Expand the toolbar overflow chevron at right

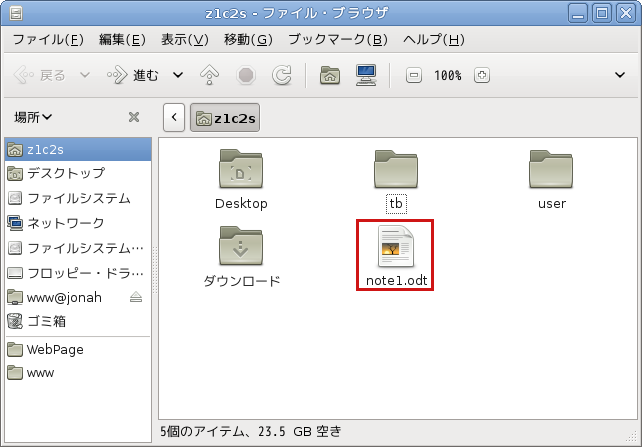[x=619, y=75]
